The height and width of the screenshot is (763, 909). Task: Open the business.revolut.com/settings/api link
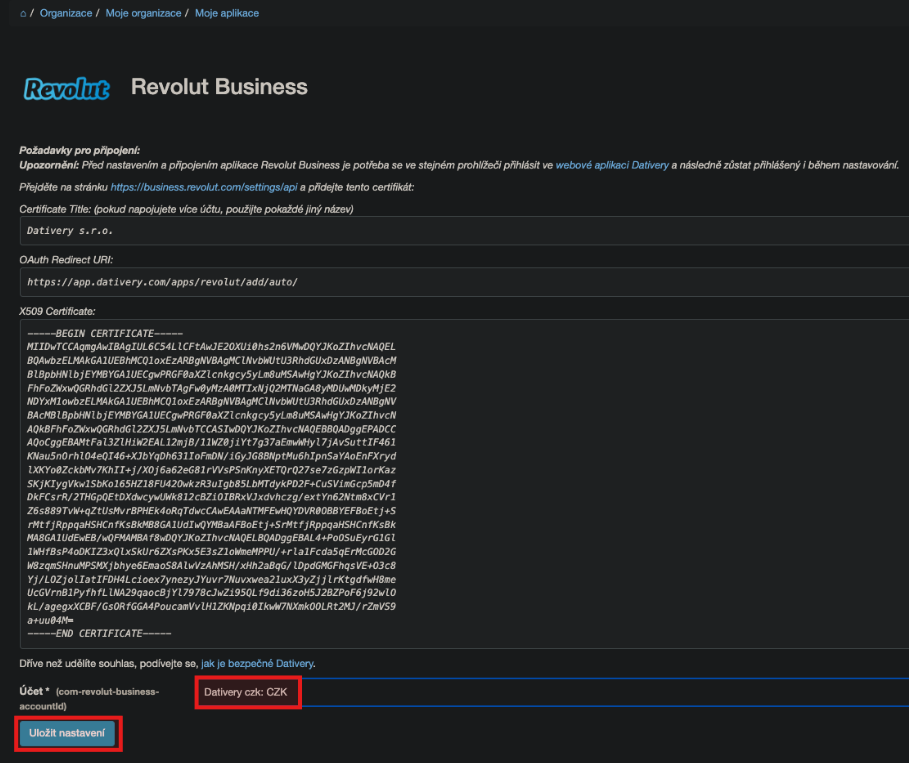coord(204,187)
